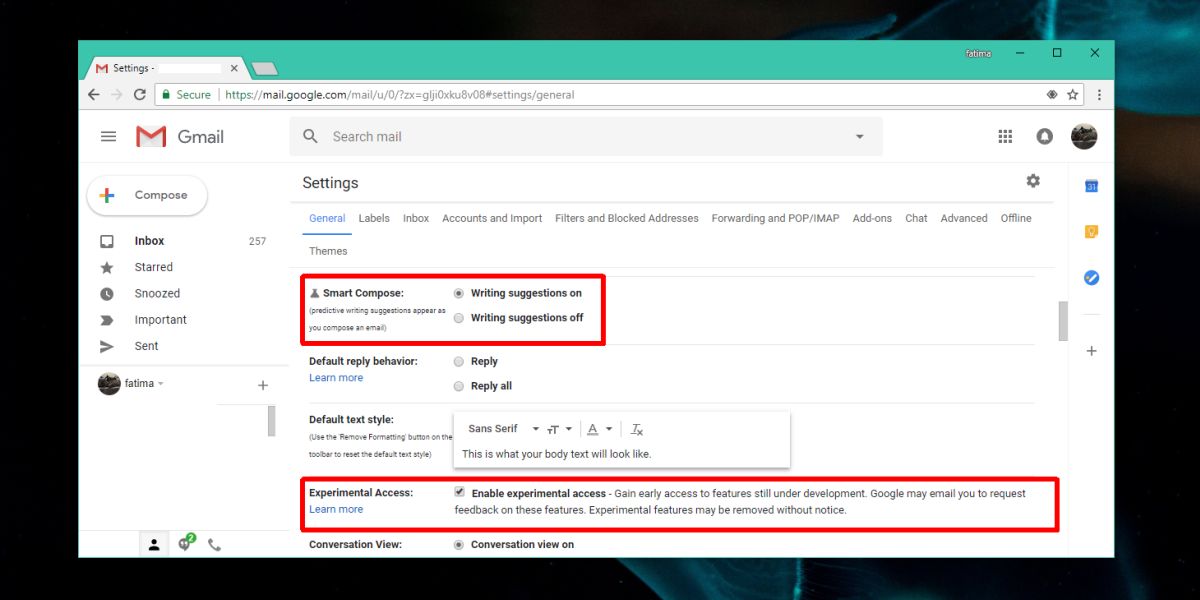
Task: Open the Gmail main menu hamburger
Action: [109, 137]
